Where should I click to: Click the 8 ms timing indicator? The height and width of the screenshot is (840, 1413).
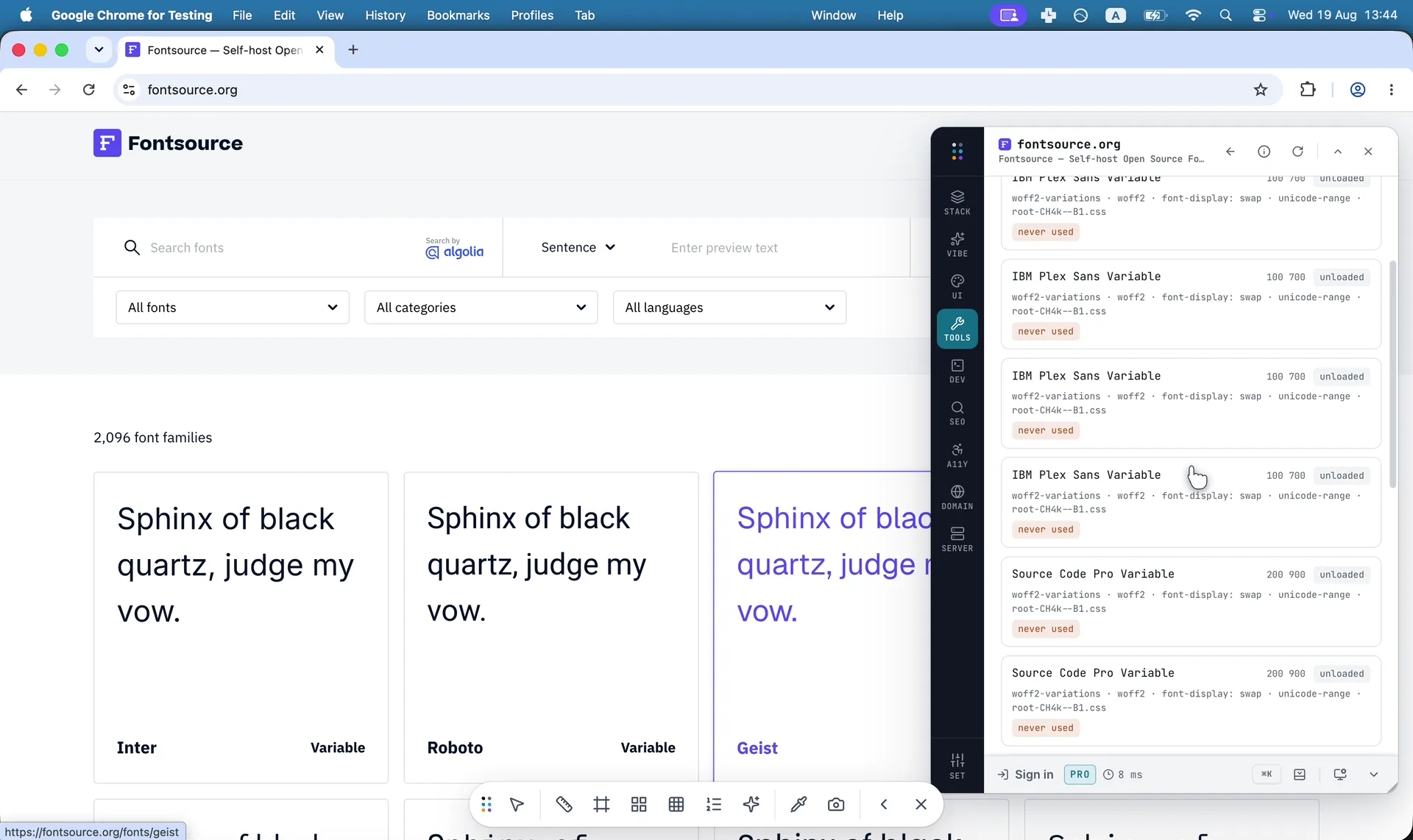pos(1123,775)
